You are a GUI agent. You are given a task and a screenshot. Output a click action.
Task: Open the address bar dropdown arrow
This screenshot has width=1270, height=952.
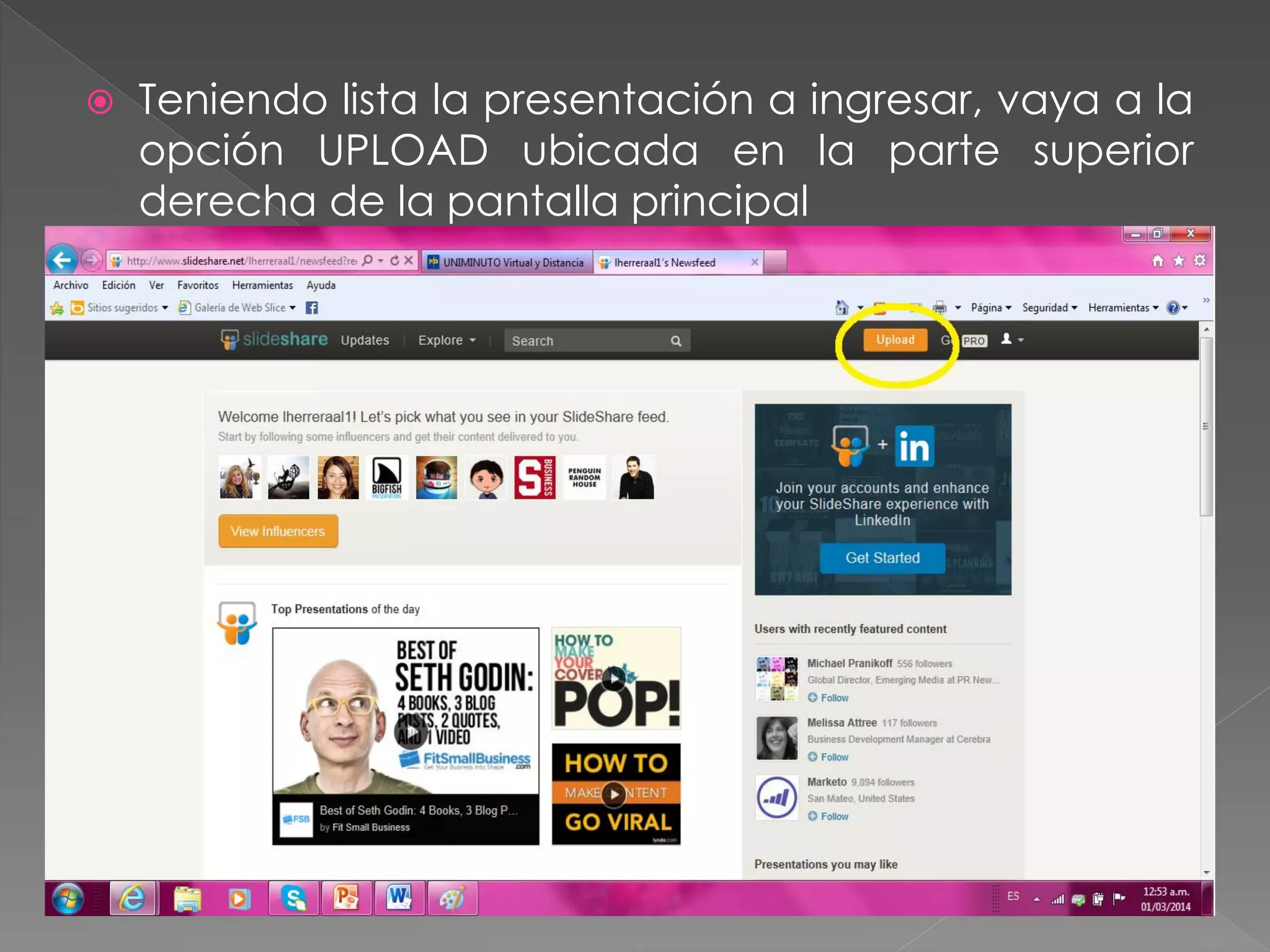pyautogui.click(x=381, y=261)
